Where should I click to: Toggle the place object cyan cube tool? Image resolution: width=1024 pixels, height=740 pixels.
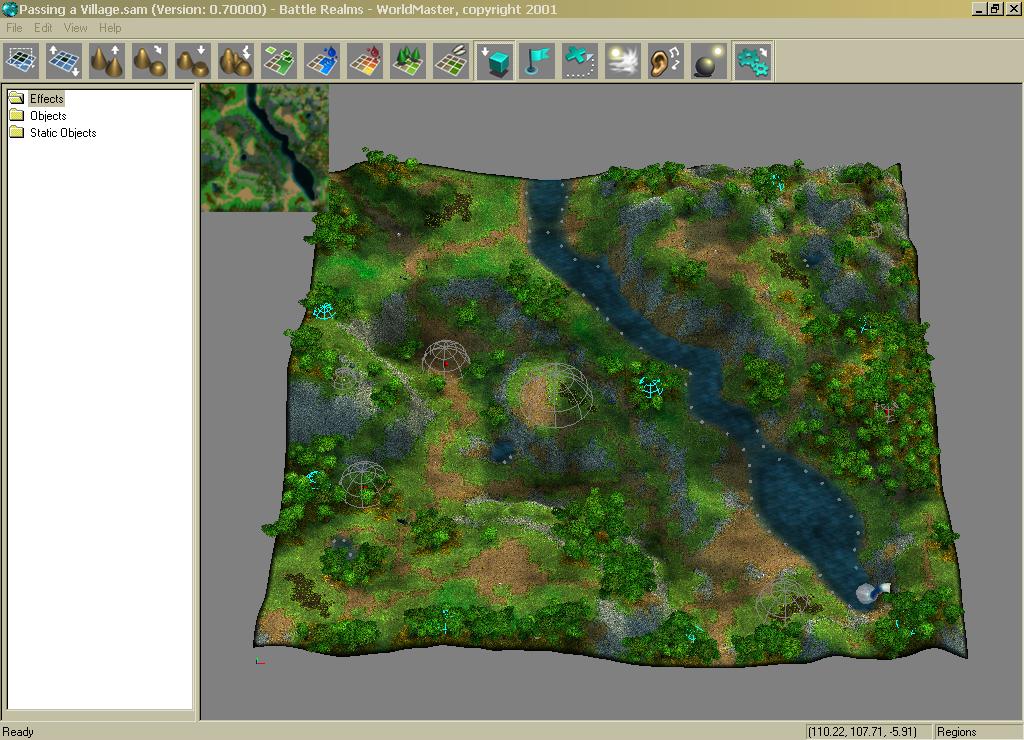pos(495,61)
